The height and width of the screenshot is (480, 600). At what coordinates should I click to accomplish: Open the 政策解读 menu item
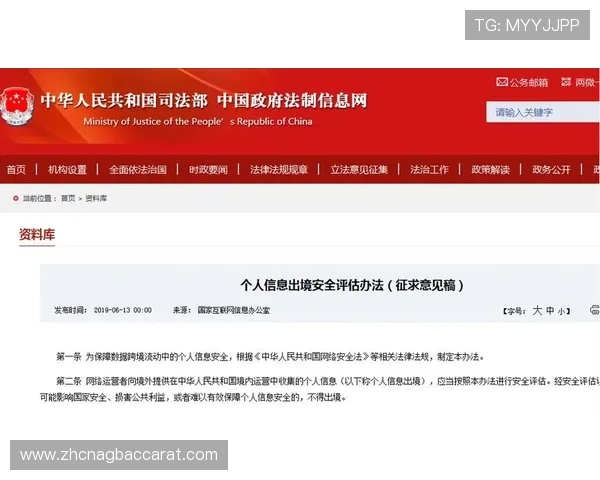[491, 170]
